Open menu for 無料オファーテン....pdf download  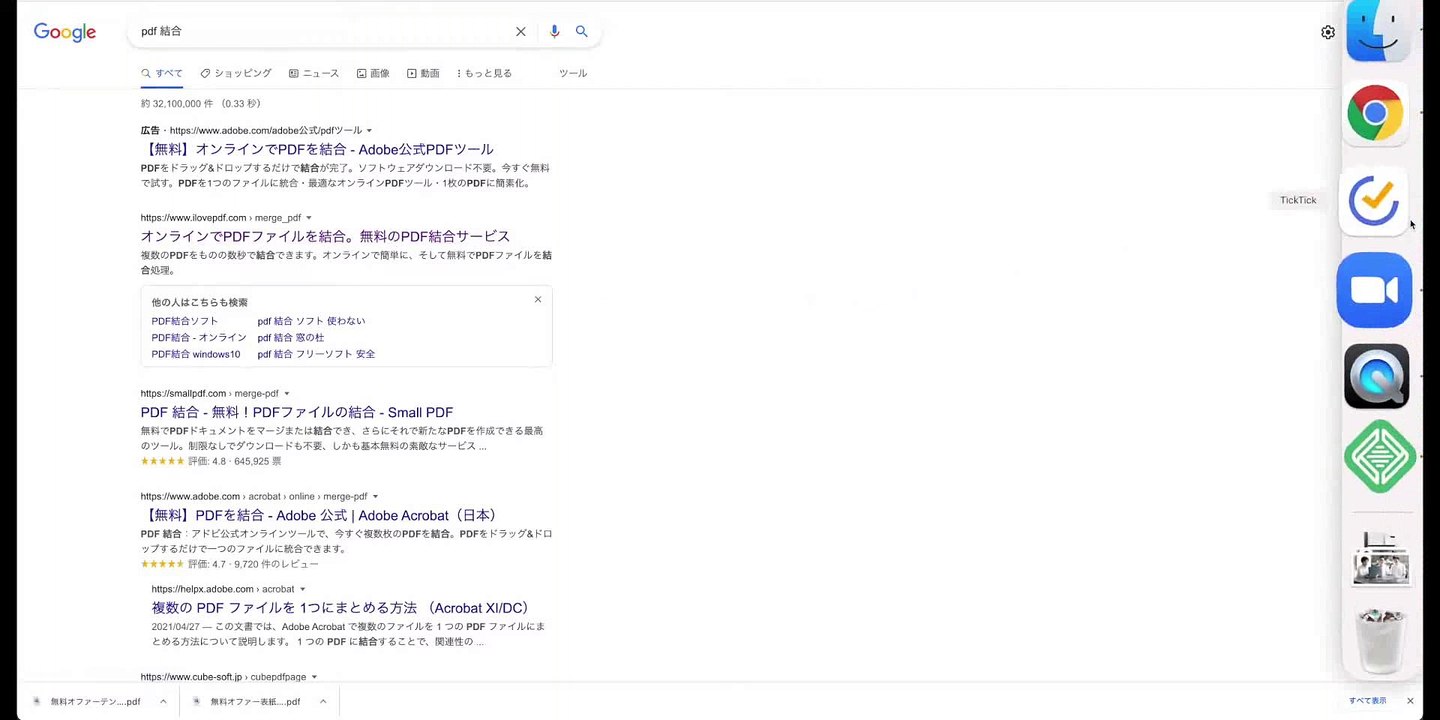click(163, 701)
